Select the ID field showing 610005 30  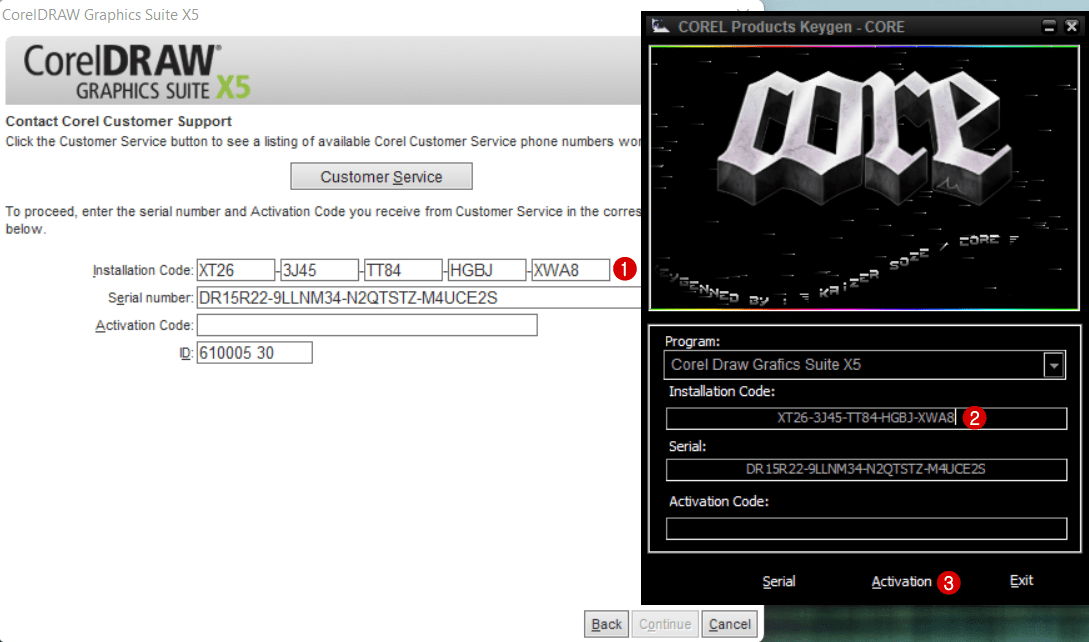coord(254,352)
